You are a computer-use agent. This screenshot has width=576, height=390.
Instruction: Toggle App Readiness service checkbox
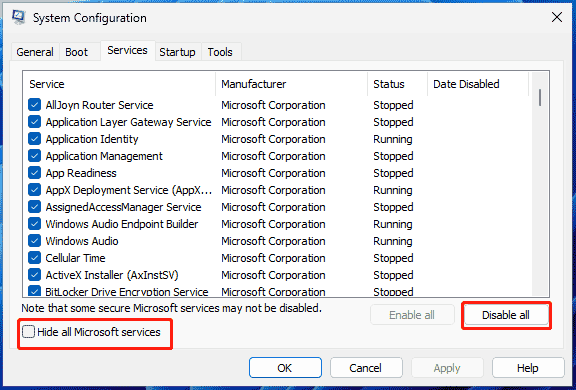(x=35, y=173)
